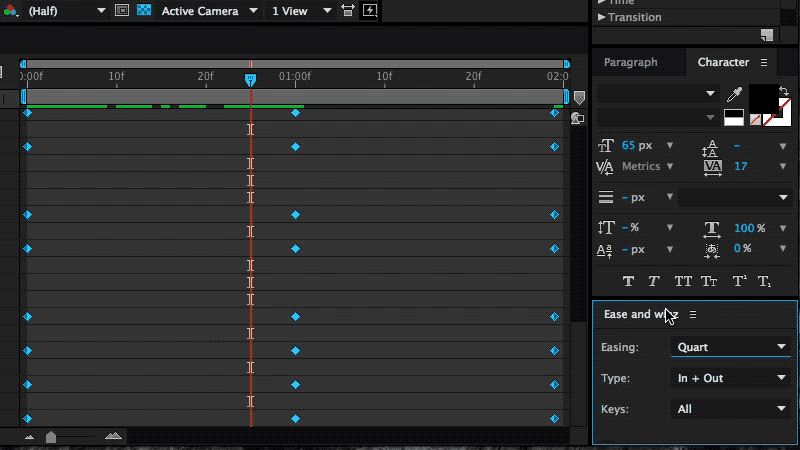Click the vertical scale icon

pos(606,228)
